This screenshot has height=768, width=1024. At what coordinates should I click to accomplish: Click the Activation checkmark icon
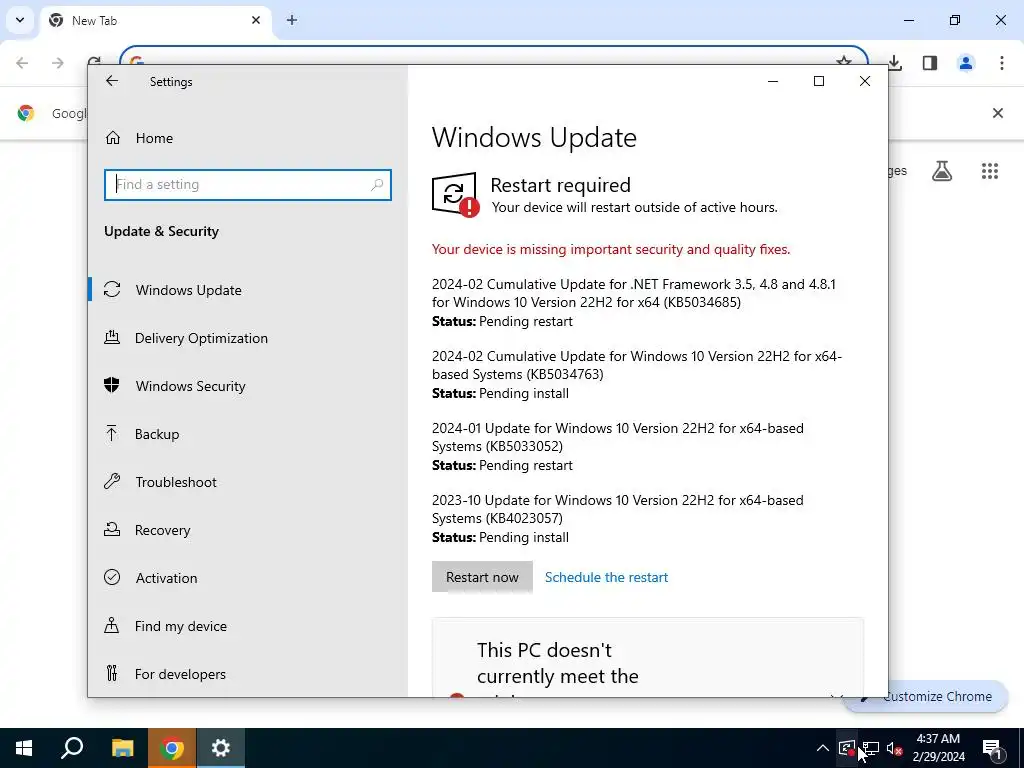coord(112,577)
